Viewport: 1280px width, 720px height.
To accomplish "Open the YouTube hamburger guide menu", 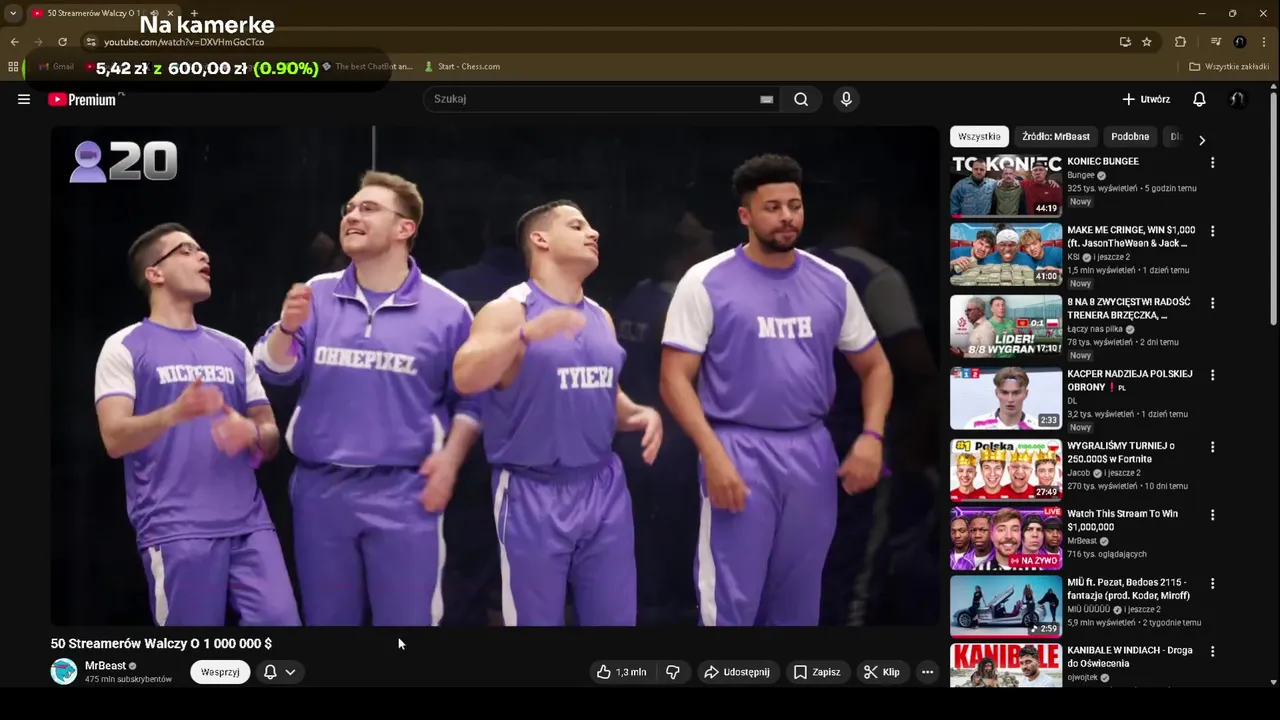I will [x=24, y=99].
